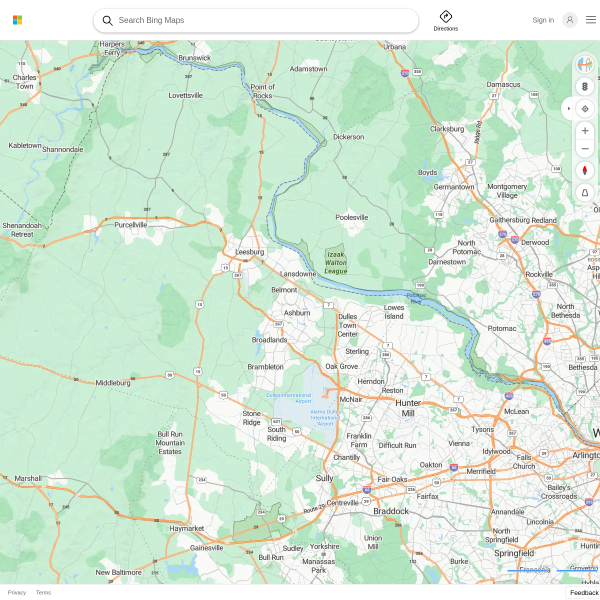Click the Tysons map label
This screenshot has height=600, width=600.
click(483, 430)
